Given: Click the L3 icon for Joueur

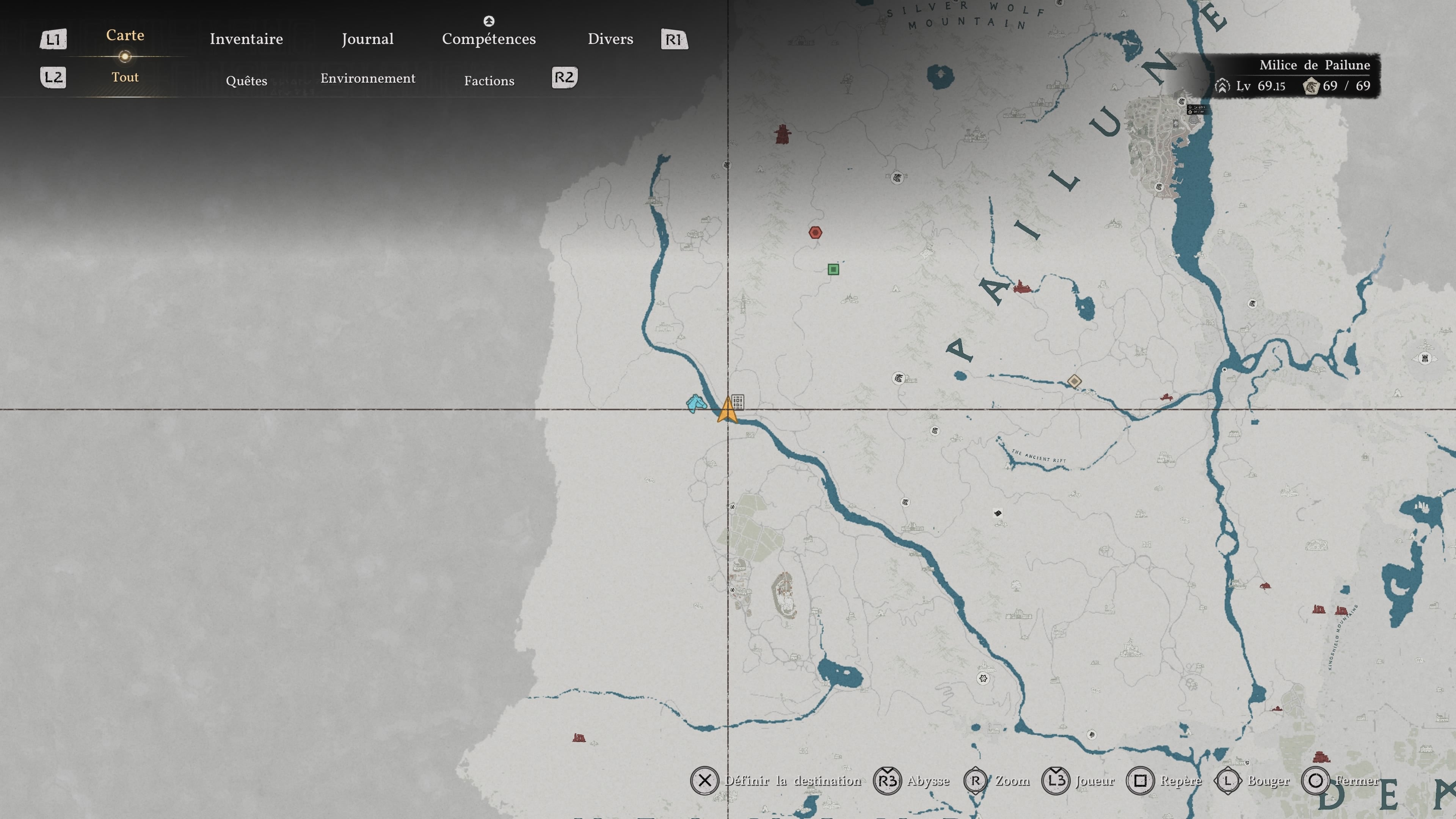Looking at the screenshot, I should click(x=1056, y=781).
